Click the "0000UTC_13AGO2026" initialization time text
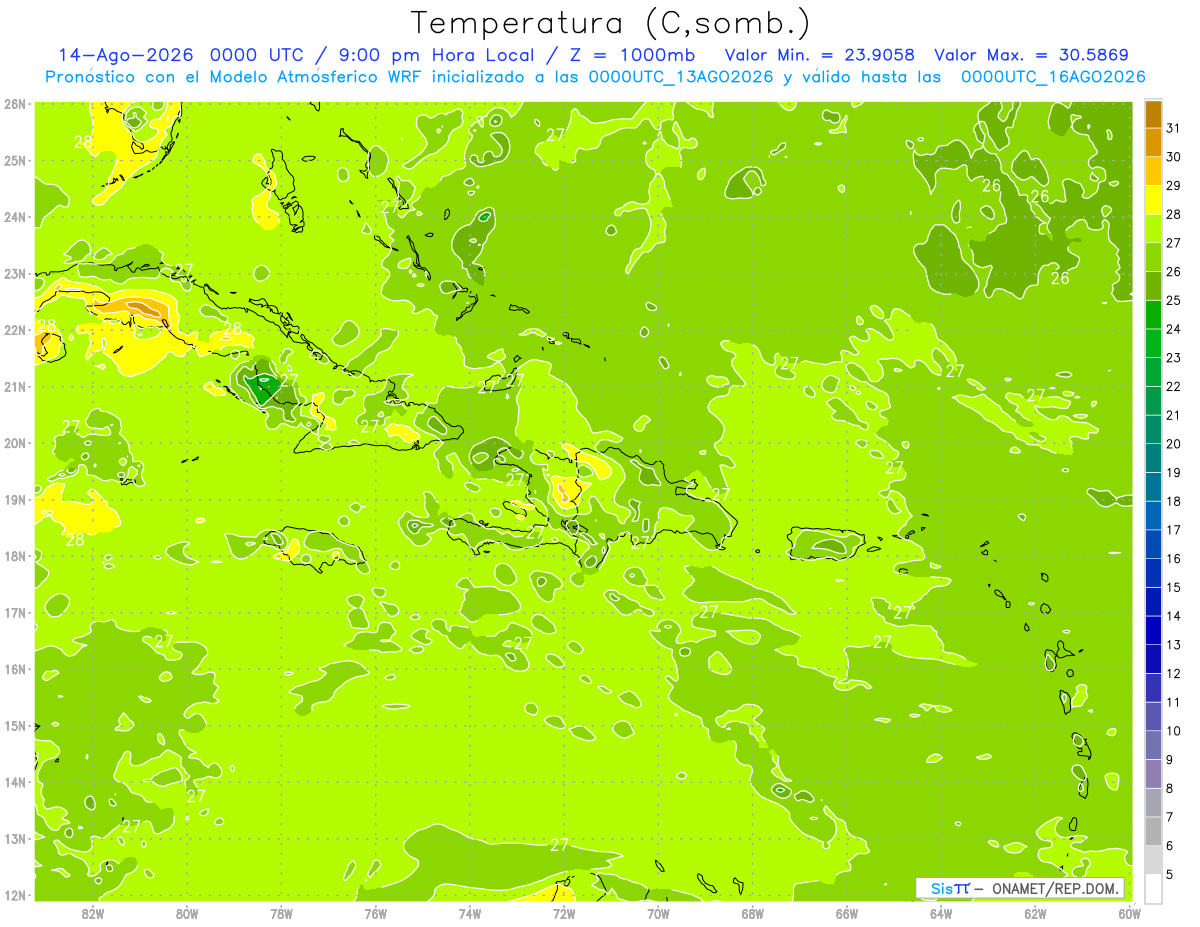 [681, 77]
